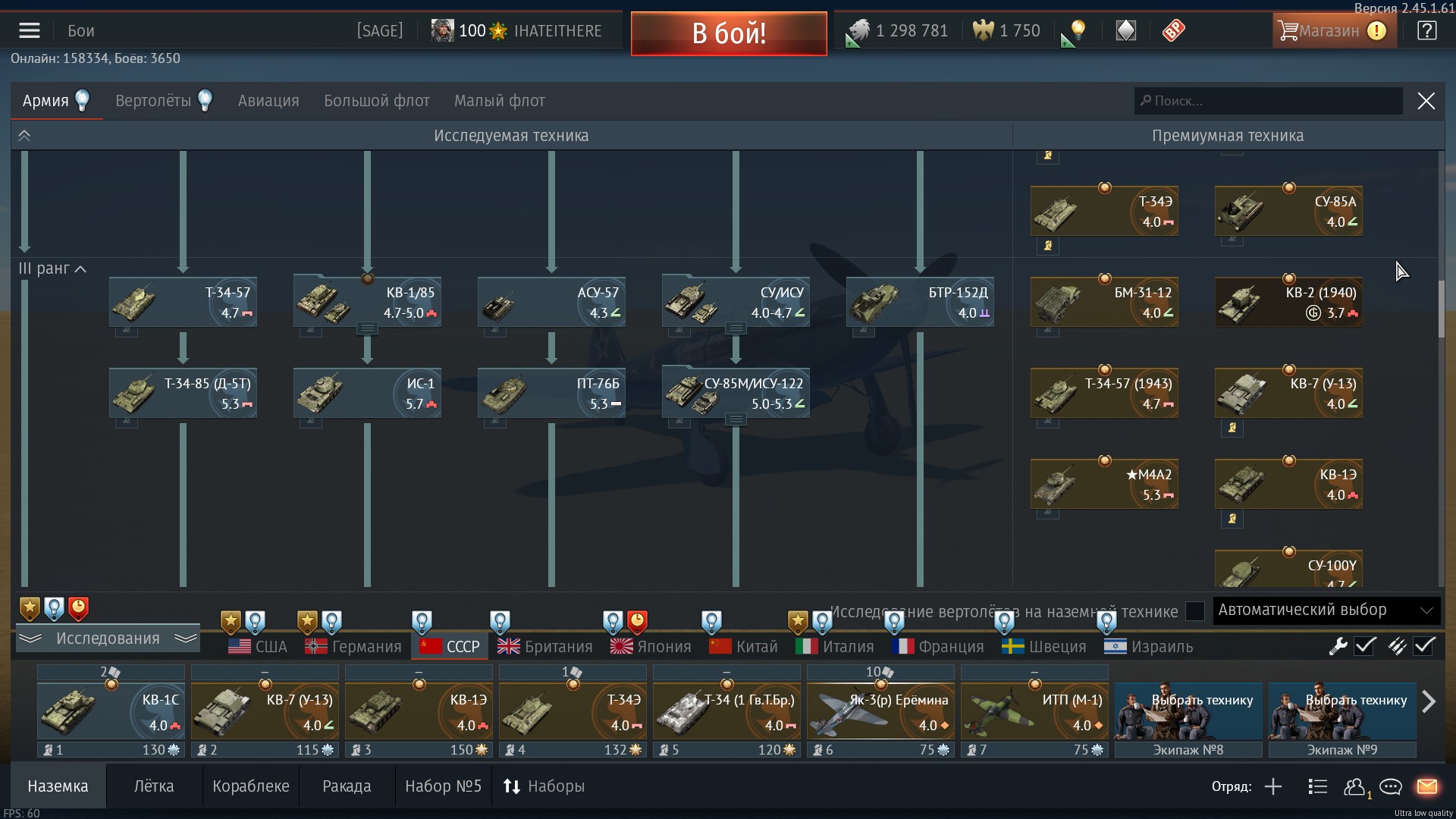Expand the СУ-85М/ИСУ-122 vehicle group
Image resolution: width=1456 pixels, height=819 pixels.
coord(736,419)
